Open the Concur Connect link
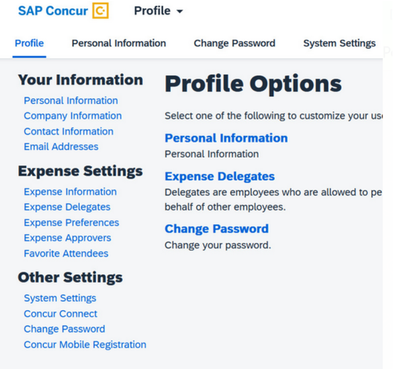 [60, 314]
